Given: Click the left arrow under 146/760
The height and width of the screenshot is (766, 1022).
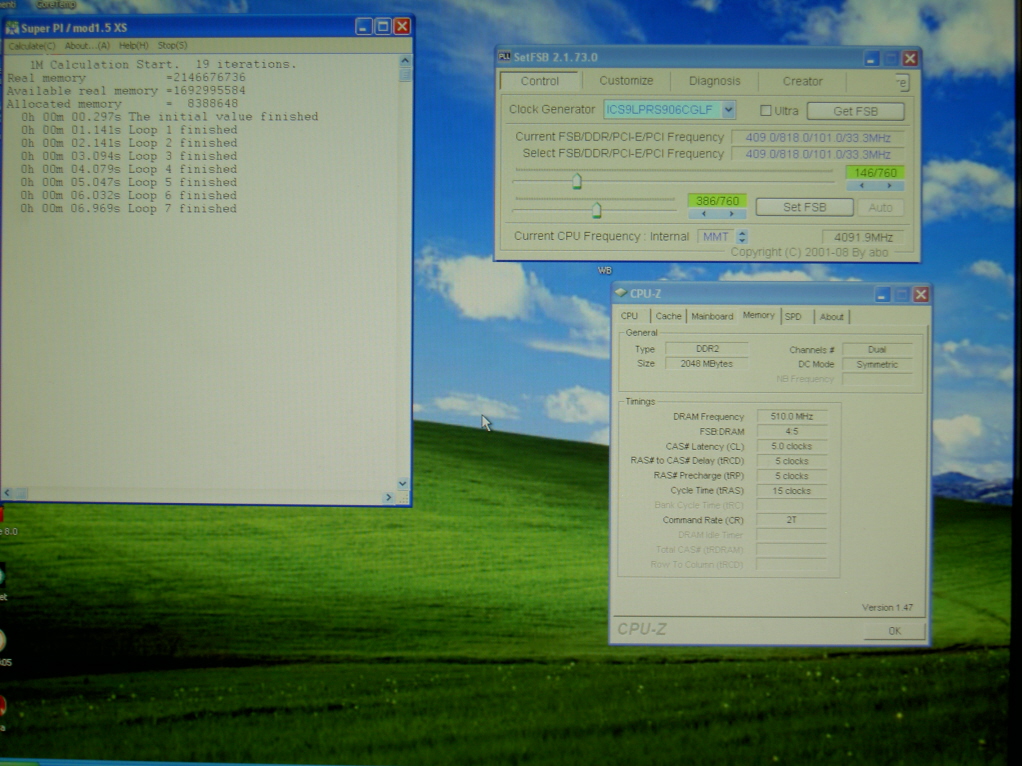Looking at the screenshot, I should click(861, 186).
